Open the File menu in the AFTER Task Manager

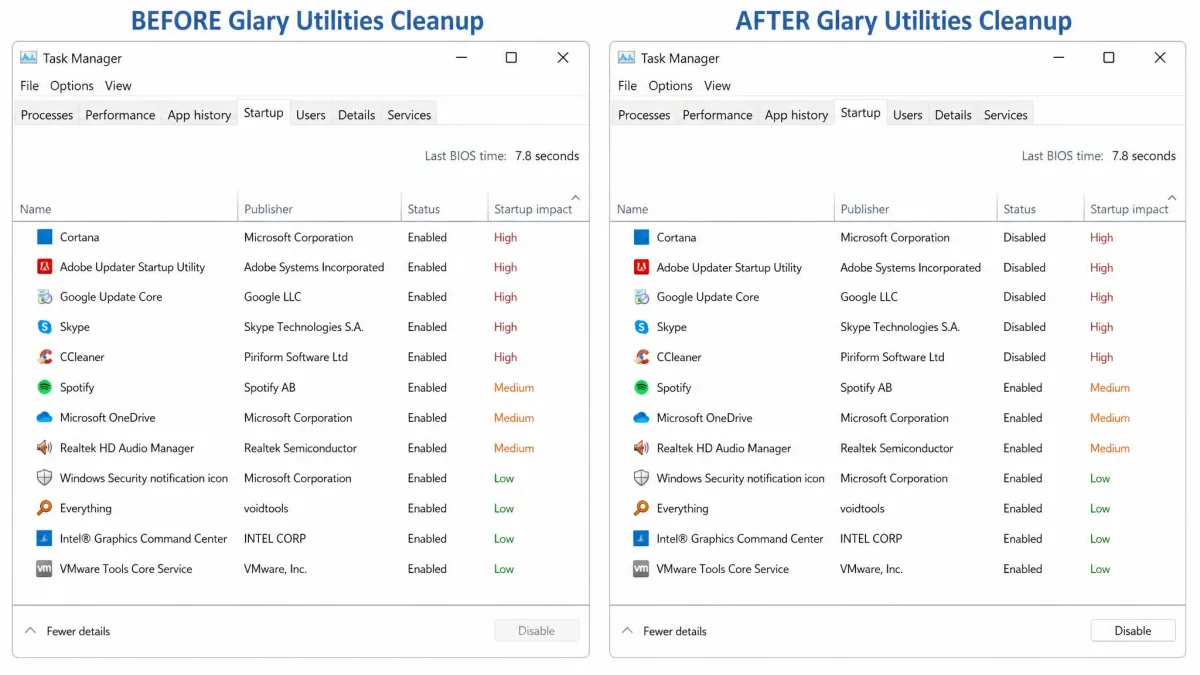[x=627, y=86]
